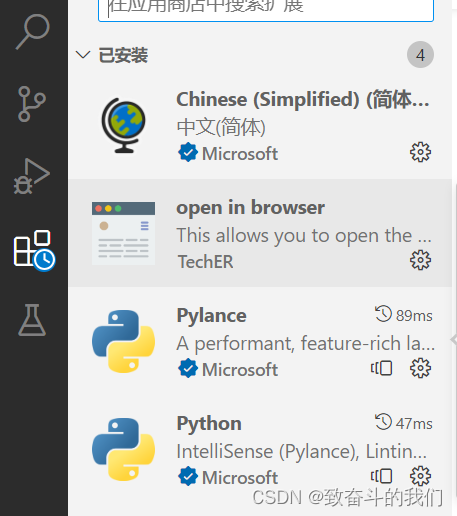Screen dimensions: 457x516
Task: Click the TechER publisher name
Action: (205, 262)
